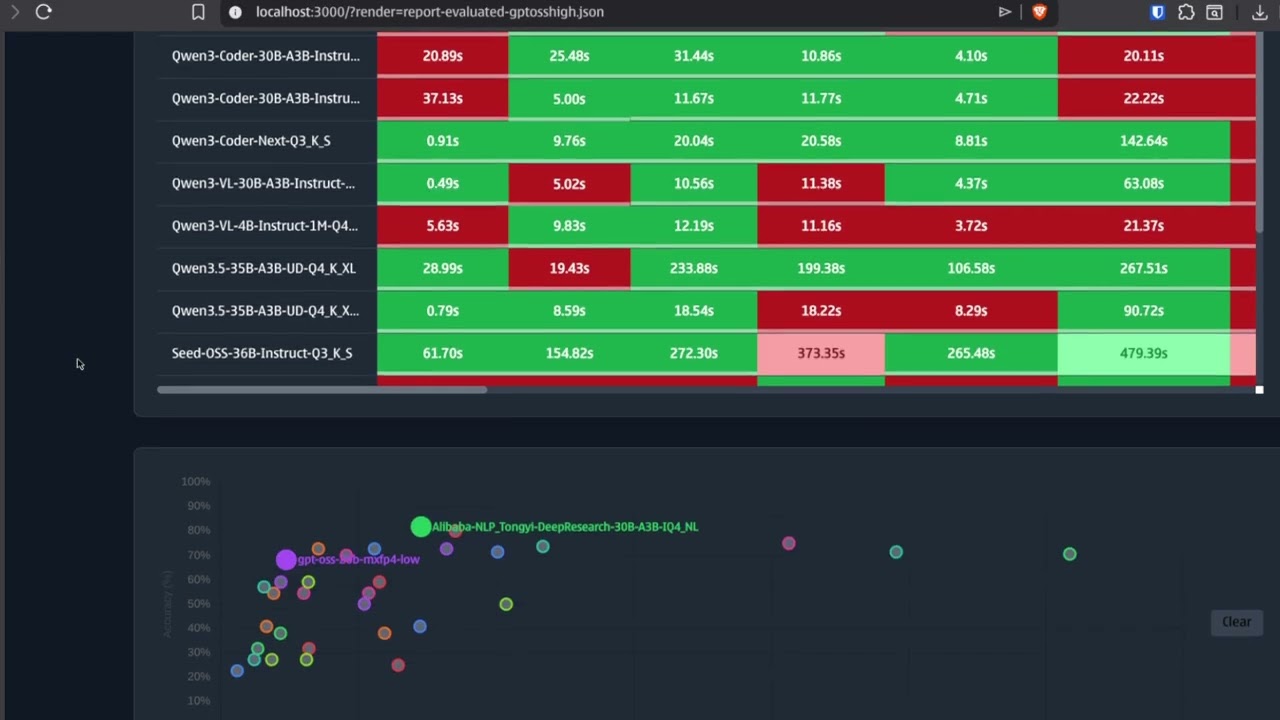Click the 267.51s cell
The height and width of the screenshot is (720, 1280).
tap(1143, 268)
